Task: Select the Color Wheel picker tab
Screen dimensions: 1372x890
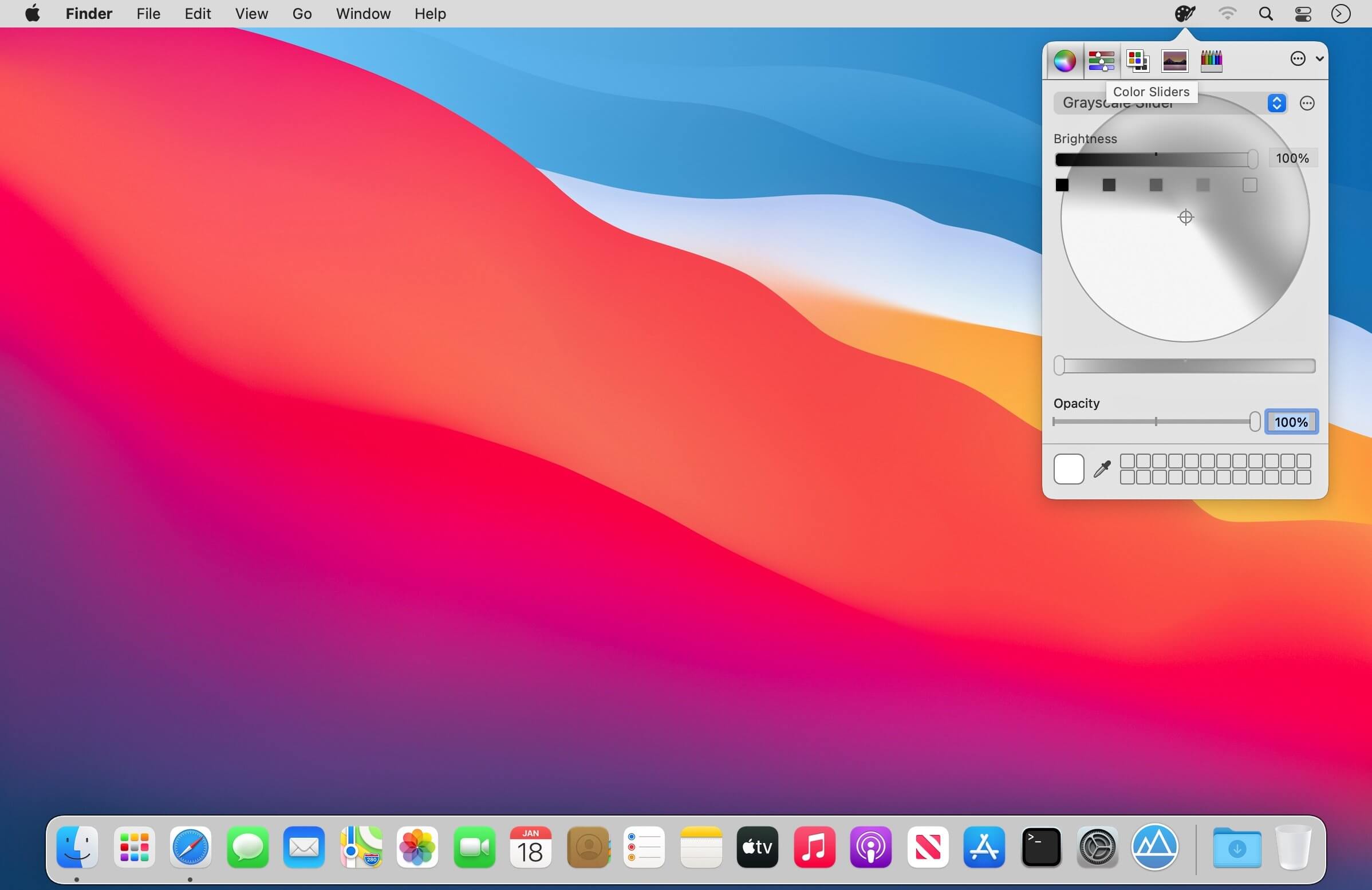Action: coord(1064,60)
